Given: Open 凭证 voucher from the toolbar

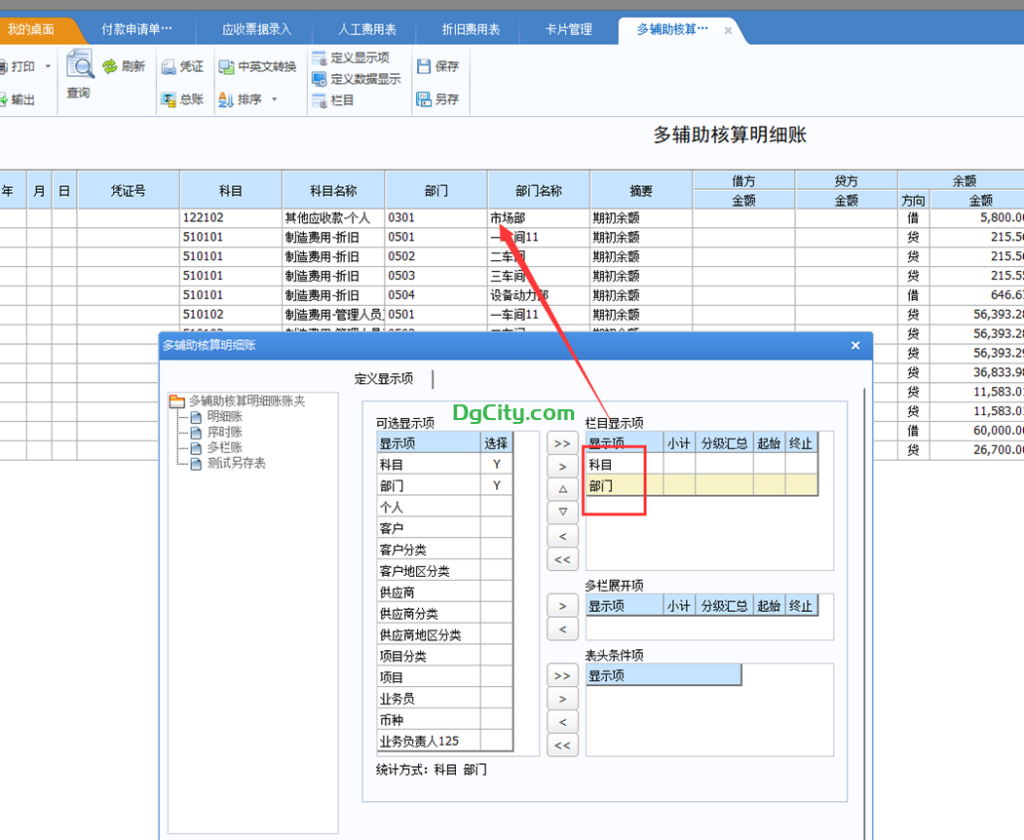Looking at the screenshot, I should (x=168, y=67).
